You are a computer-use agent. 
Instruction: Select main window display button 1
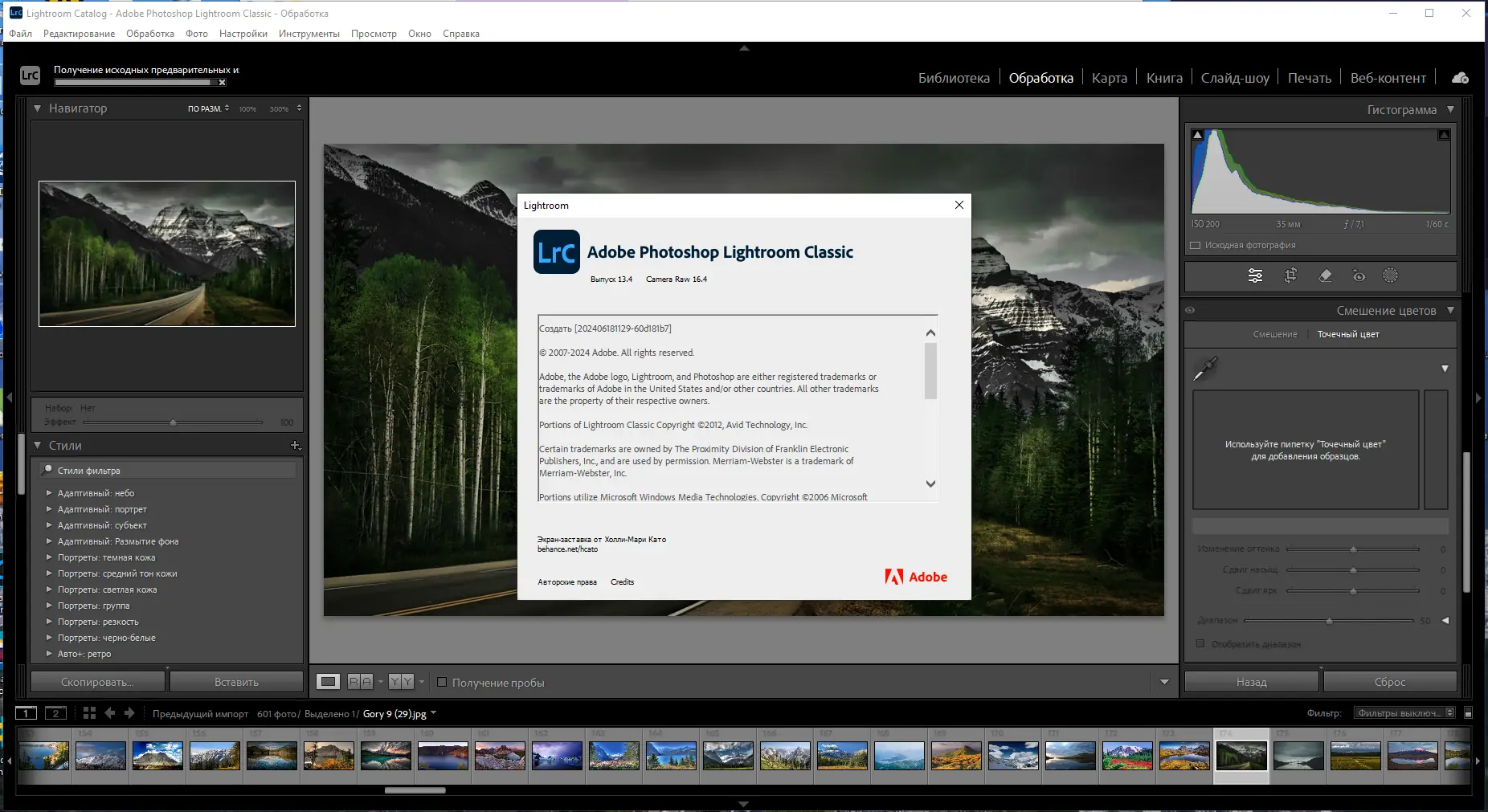pos(26,713)
